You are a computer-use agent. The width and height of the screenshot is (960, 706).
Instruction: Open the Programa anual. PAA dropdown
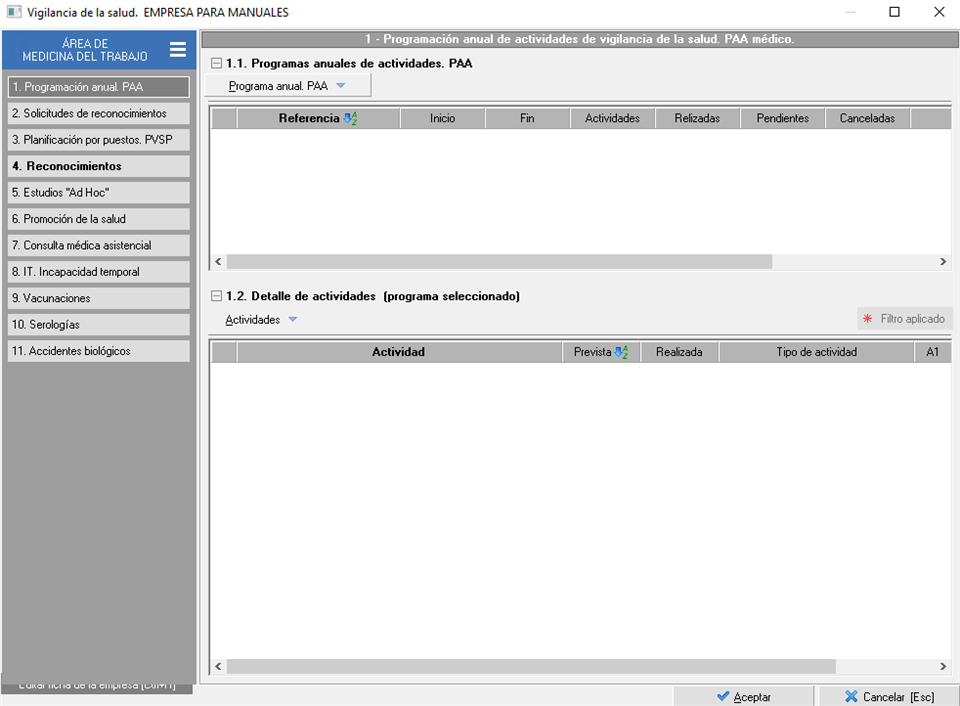pos(286,86)
